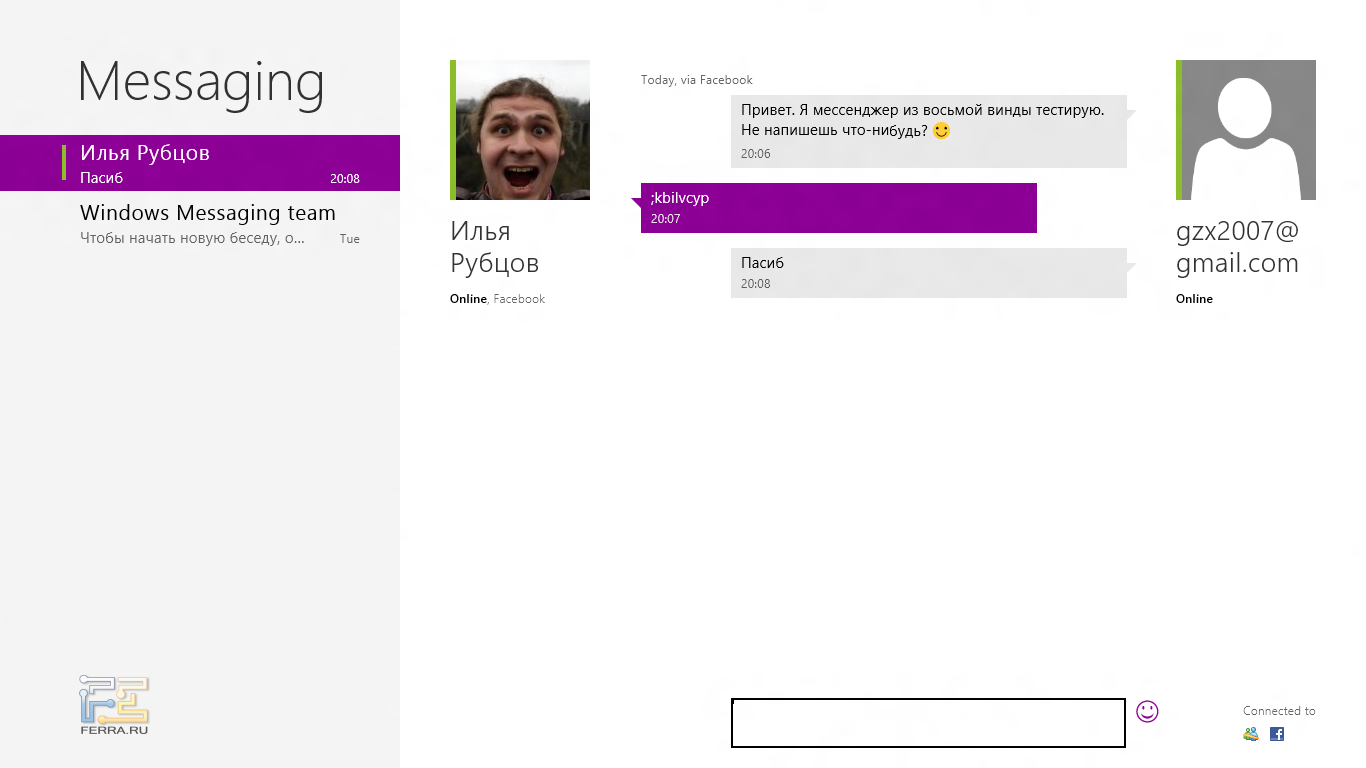Viewport: 1366px width, 768px height.
Task: Select the Пасиб message bubble in the chat
Action: (x=929, y=273)
